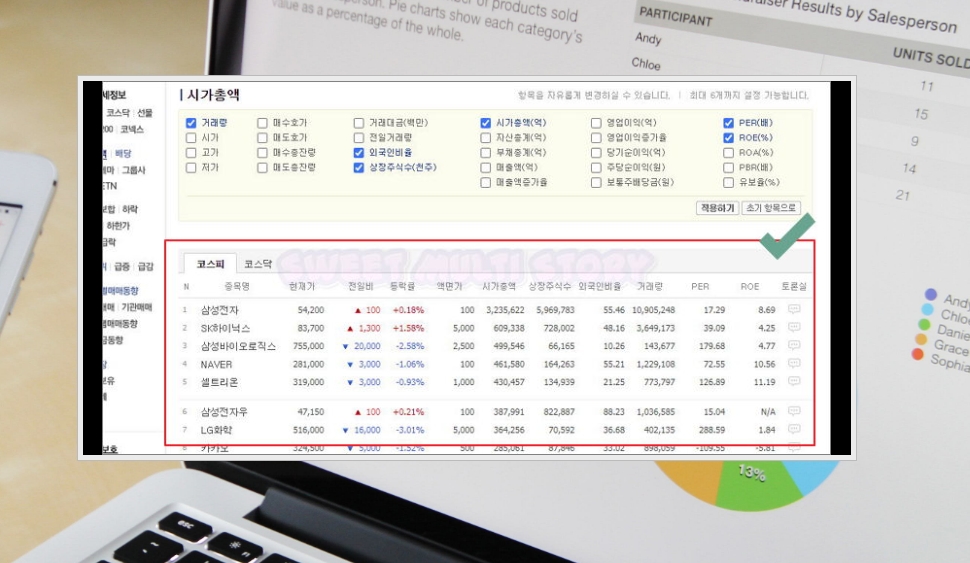This screenshot has width=970, height=563.
Task: Open the discussion icon for LG화학 row
Action: (794, 429)
